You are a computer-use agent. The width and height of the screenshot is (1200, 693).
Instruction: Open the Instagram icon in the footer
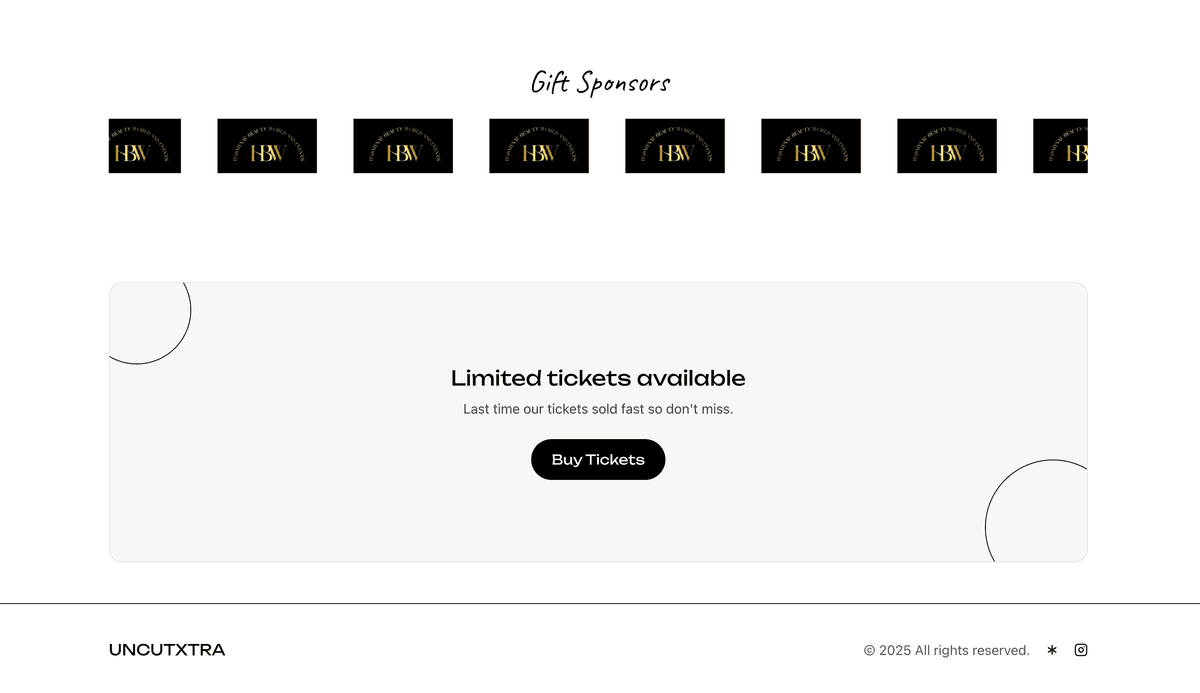[1081, 650]
